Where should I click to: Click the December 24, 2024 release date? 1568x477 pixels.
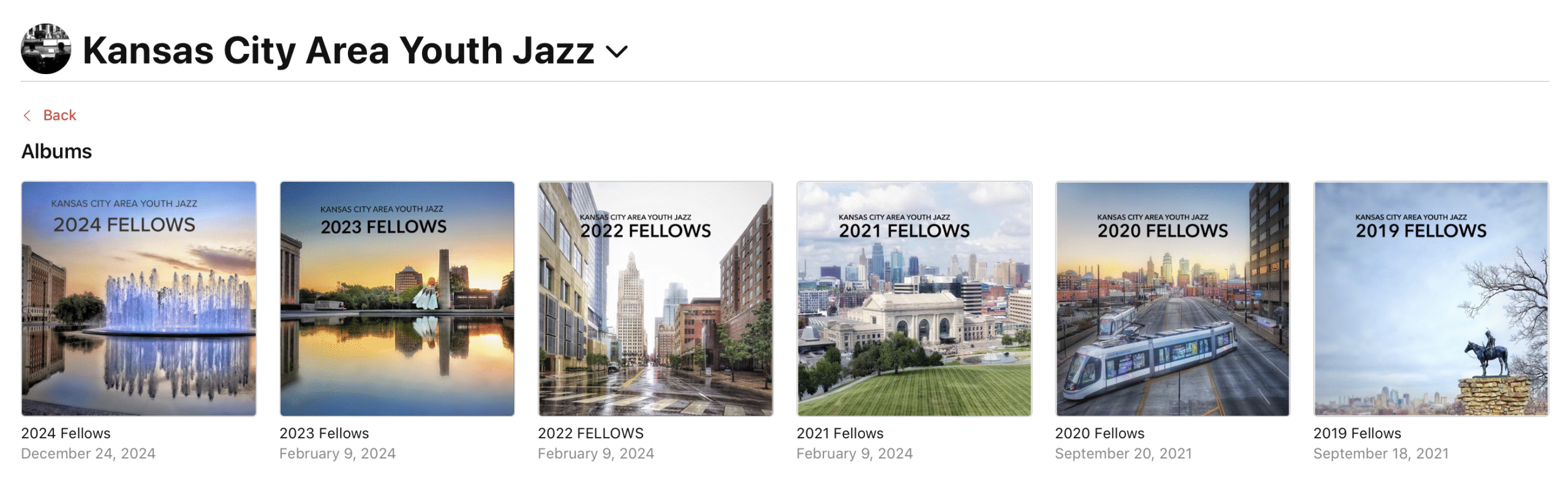[x=88, y=453]
